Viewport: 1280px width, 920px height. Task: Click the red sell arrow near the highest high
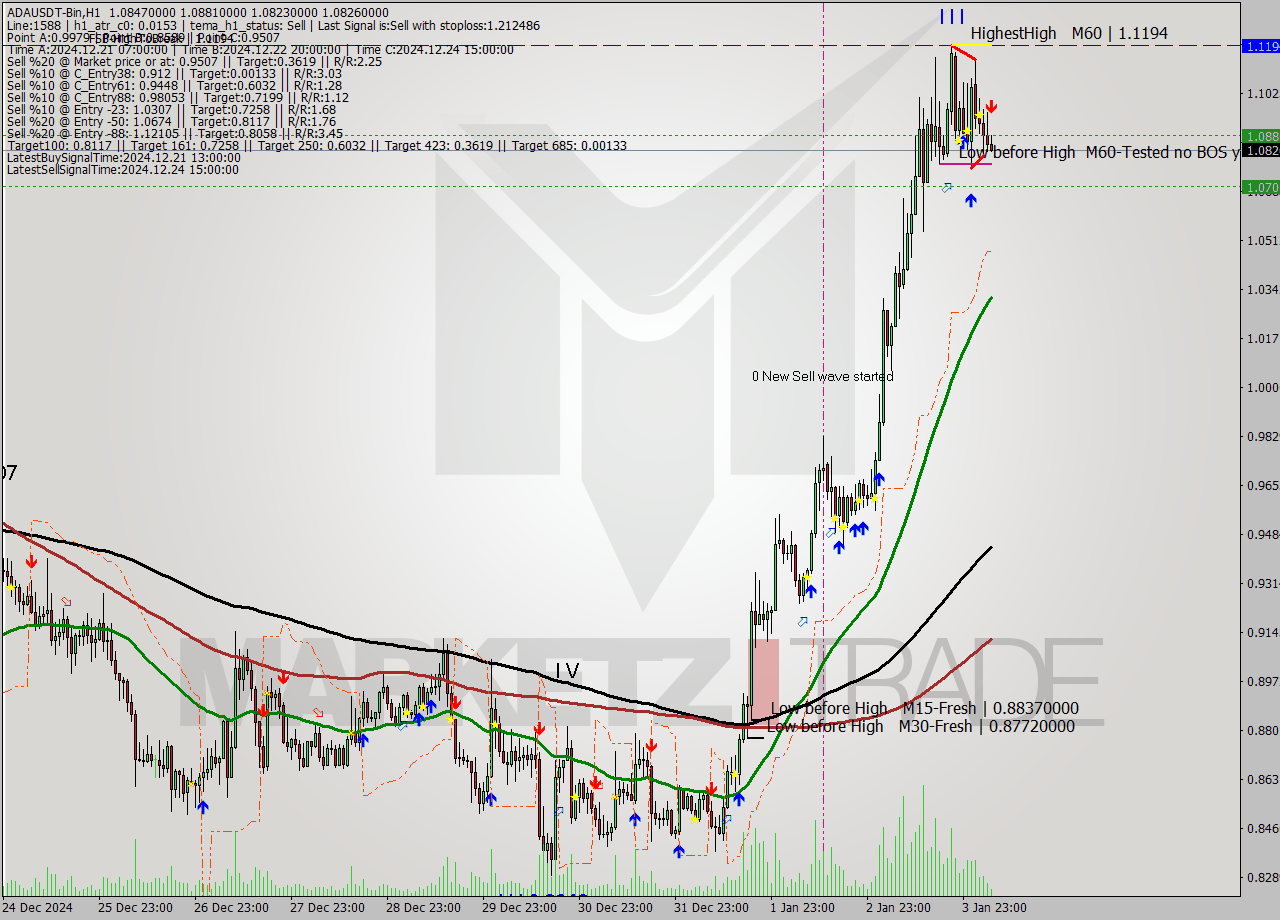(x=991, y=106)
